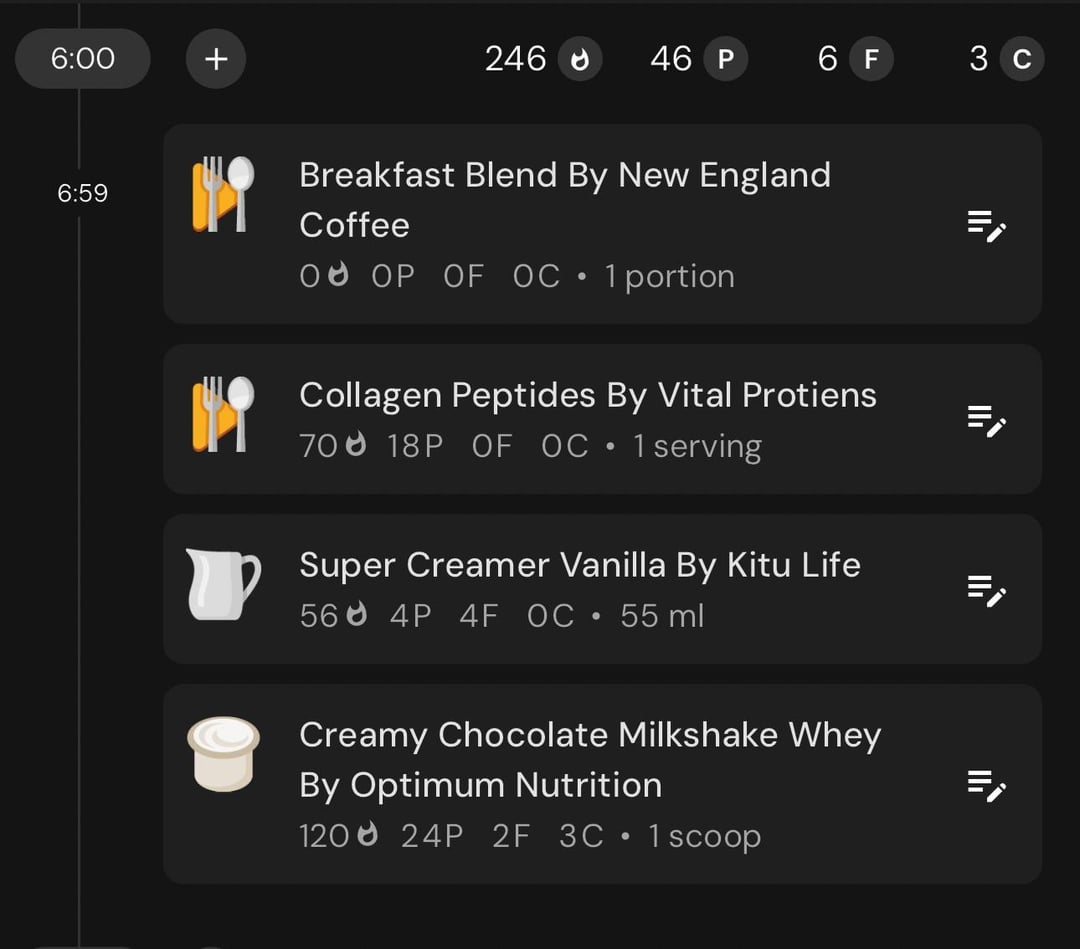
Task: Edit the Breakfast Blend coffee entry
Action: pyautogui.click(x=986, y=227)
